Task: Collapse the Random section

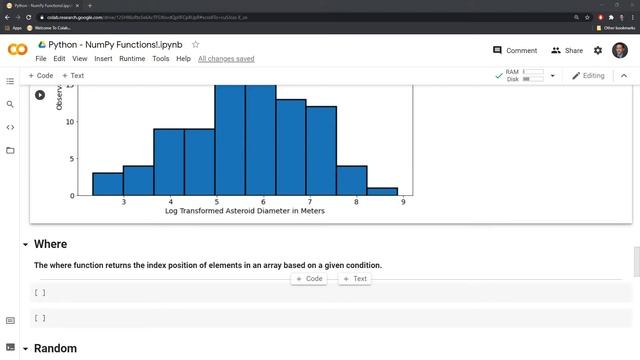Action: click(x=25, y=349)
